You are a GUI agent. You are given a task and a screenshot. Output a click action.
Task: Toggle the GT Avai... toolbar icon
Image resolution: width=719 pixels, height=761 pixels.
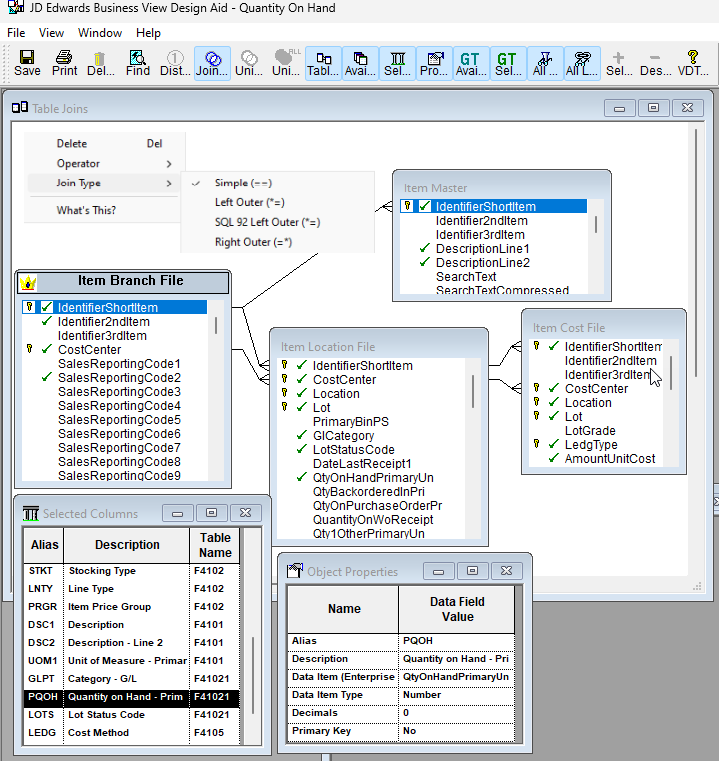click(471, 63)
